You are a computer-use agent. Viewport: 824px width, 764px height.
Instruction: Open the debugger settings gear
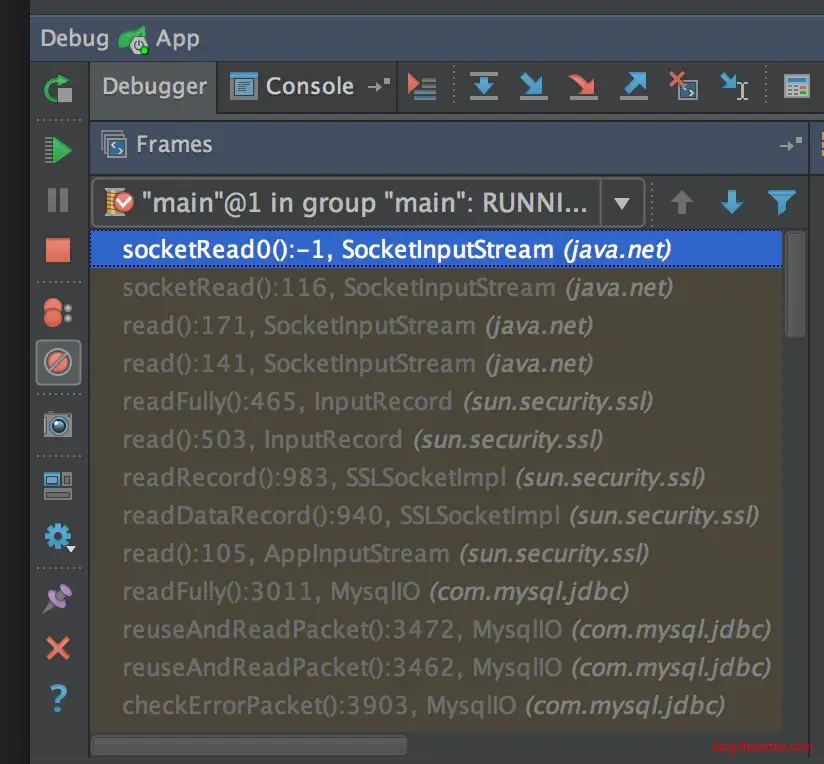click(58, 537)
